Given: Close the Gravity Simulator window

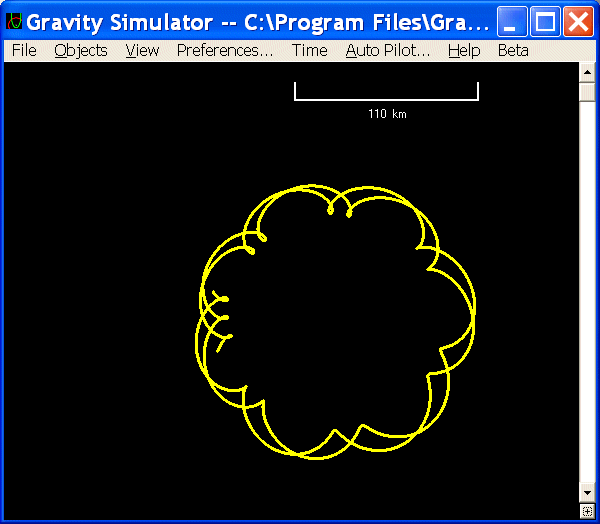Looking at the screenshot, I should (x=578, y=21).
